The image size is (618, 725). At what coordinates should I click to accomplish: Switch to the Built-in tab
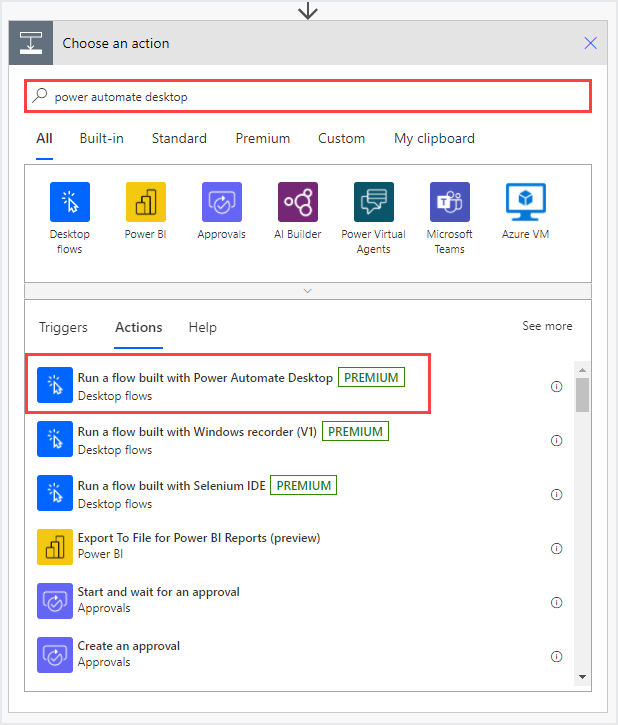pyautogui.click(x=102, y=138)
